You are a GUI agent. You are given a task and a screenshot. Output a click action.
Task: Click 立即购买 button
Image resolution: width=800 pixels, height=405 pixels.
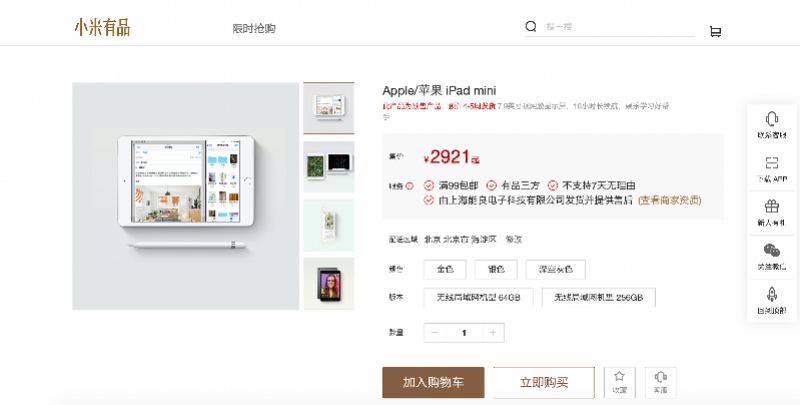click(544, 383)
